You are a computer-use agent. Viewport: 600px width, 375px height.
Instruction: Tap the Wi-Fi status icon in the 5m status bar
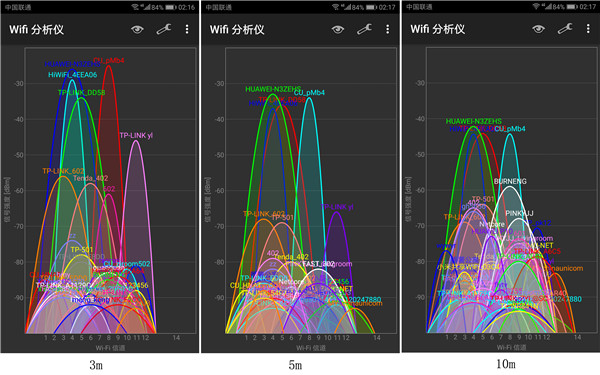click(335, 7)
